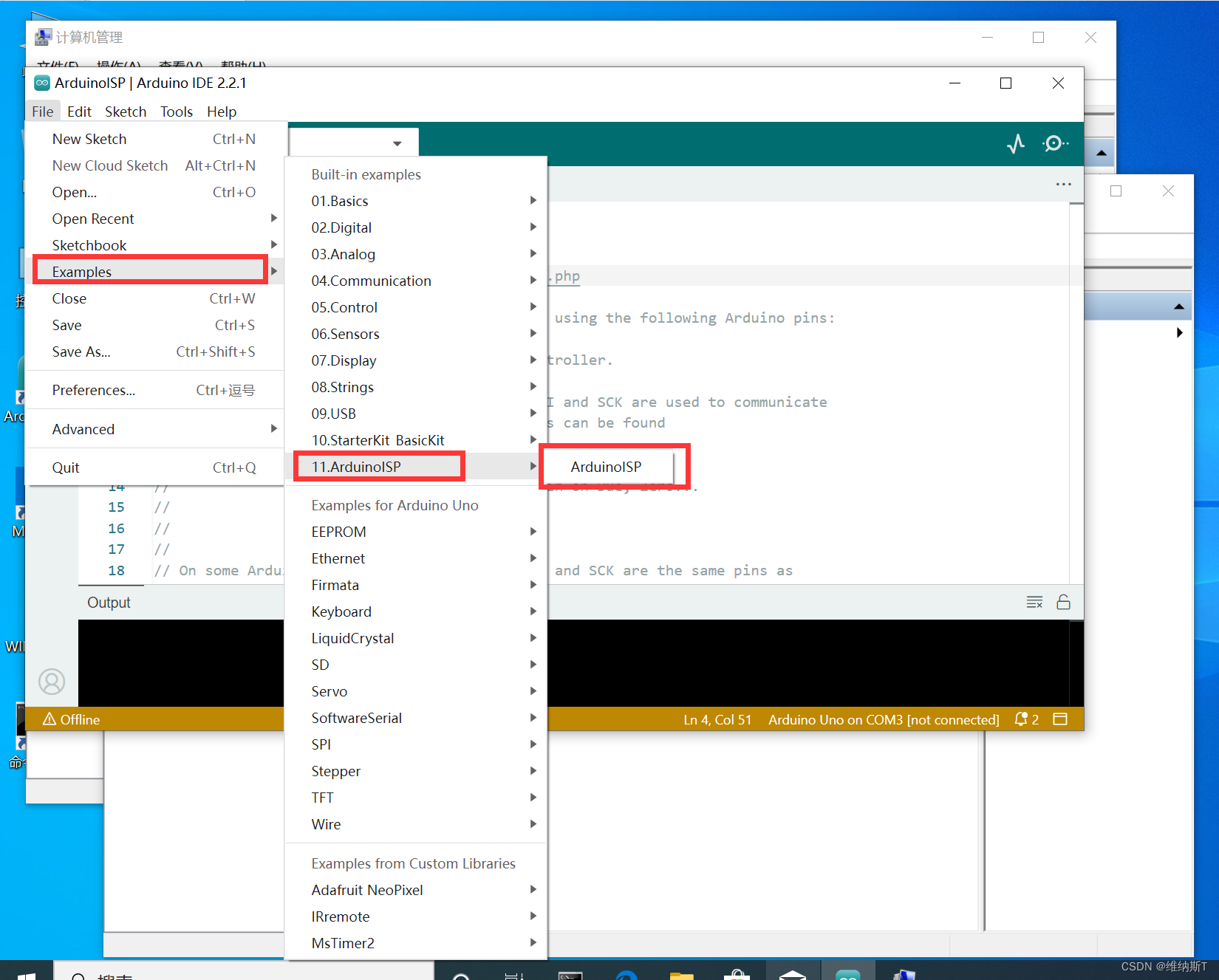Open the Serial Monitor icon
Screen dimensions: 1219x980
pyautogui.click(x=1055, y=143)
